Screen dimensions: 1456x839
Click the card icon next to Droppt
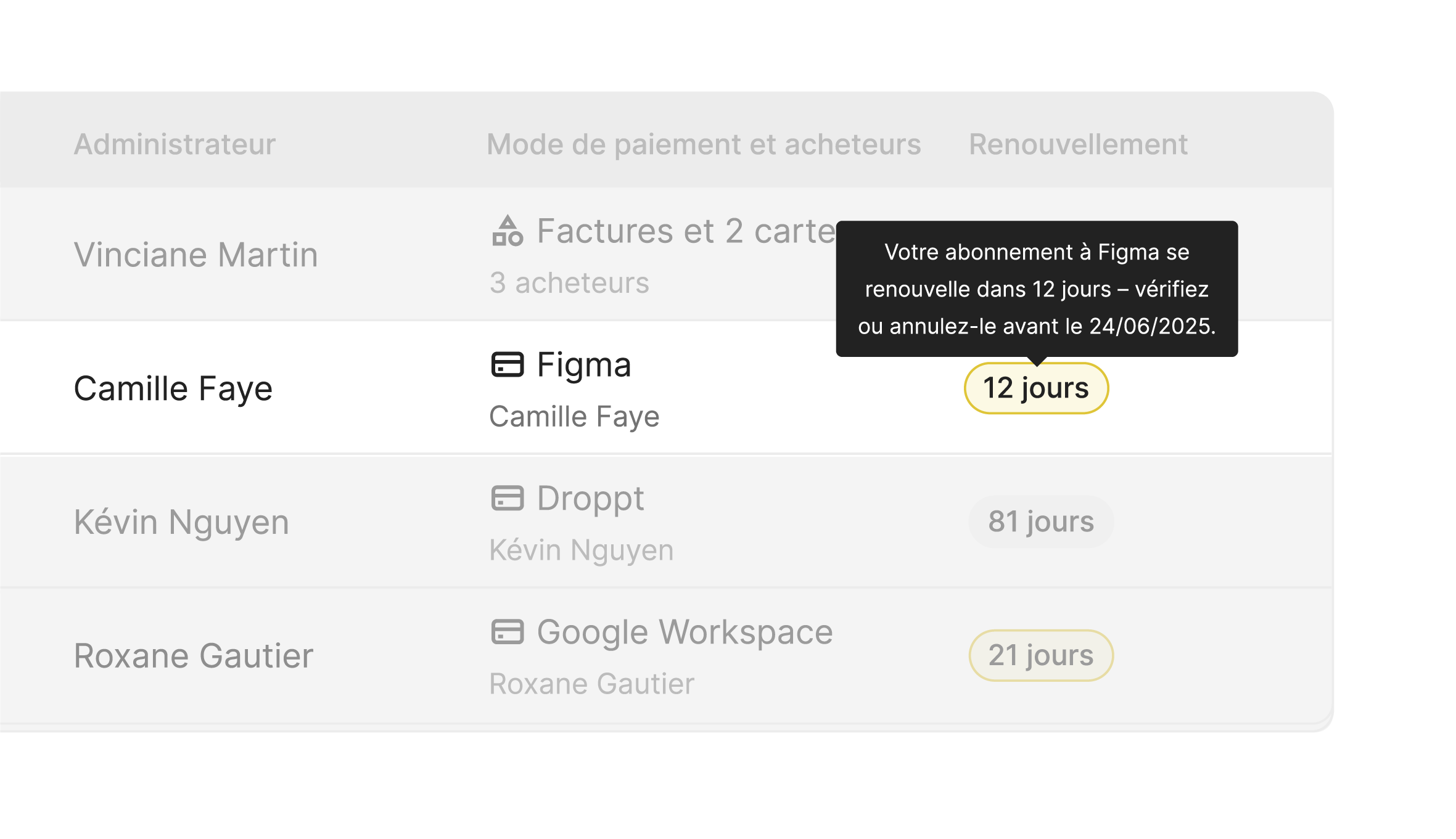point(508,498)
